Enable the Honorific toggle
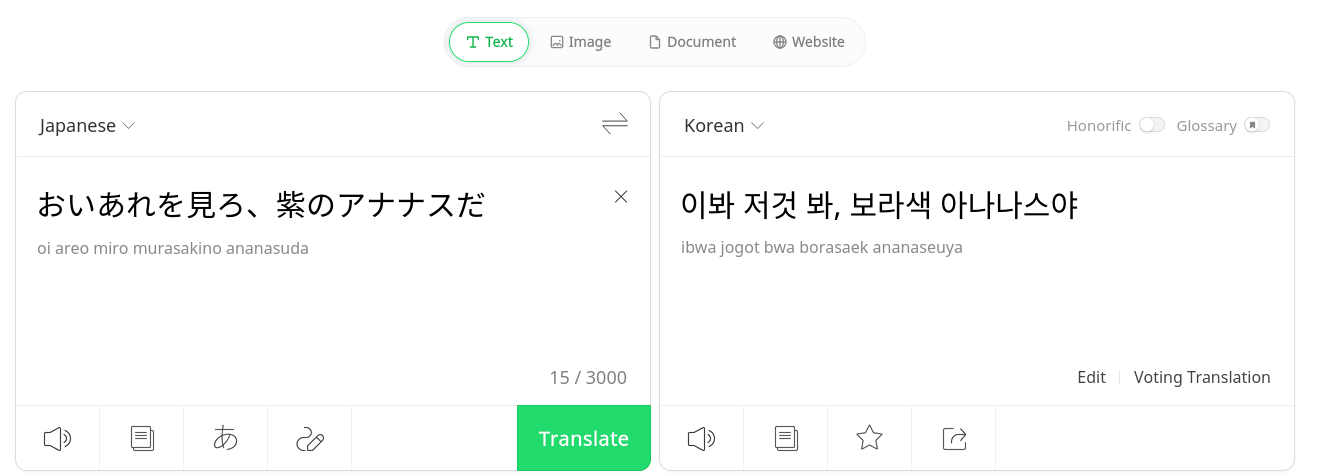Screen dimensions: 1323x476 [1152, 125]
